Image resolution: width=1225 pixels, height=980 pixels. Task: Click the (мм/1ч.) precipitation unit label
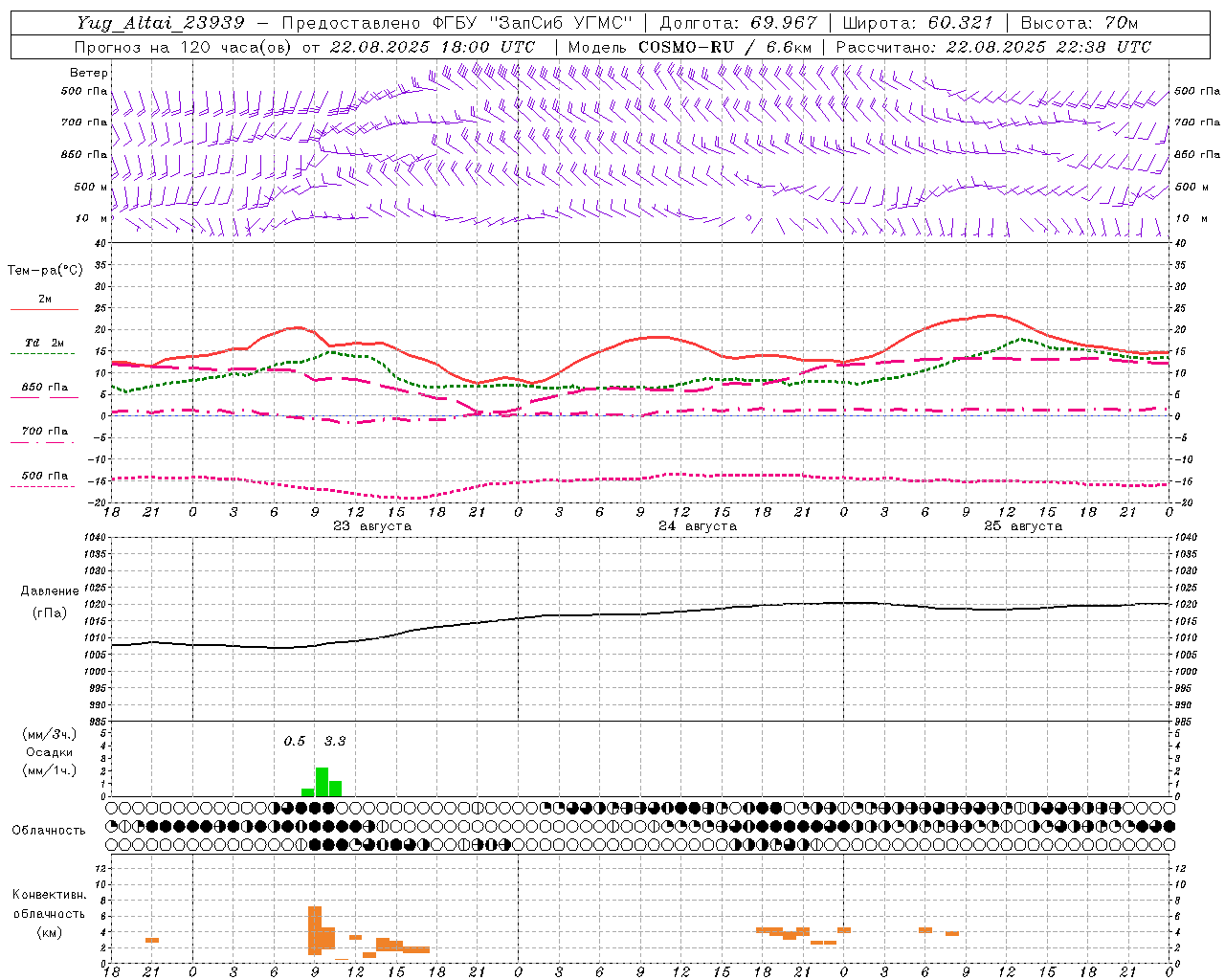tap(49, 770)
